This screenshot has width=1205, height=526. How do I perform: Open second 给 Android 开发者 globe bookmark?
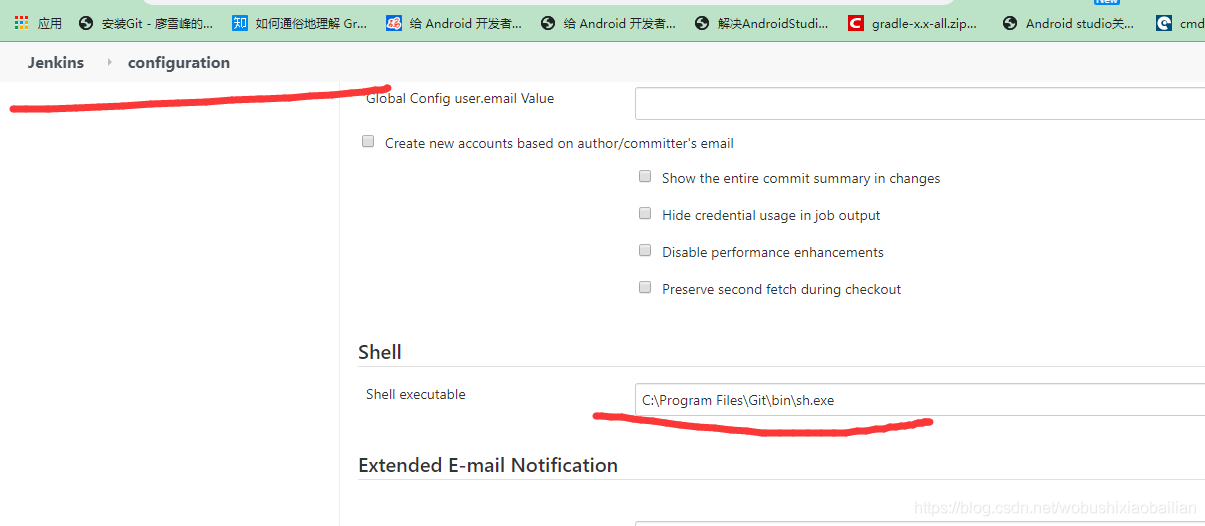(548, 23)
